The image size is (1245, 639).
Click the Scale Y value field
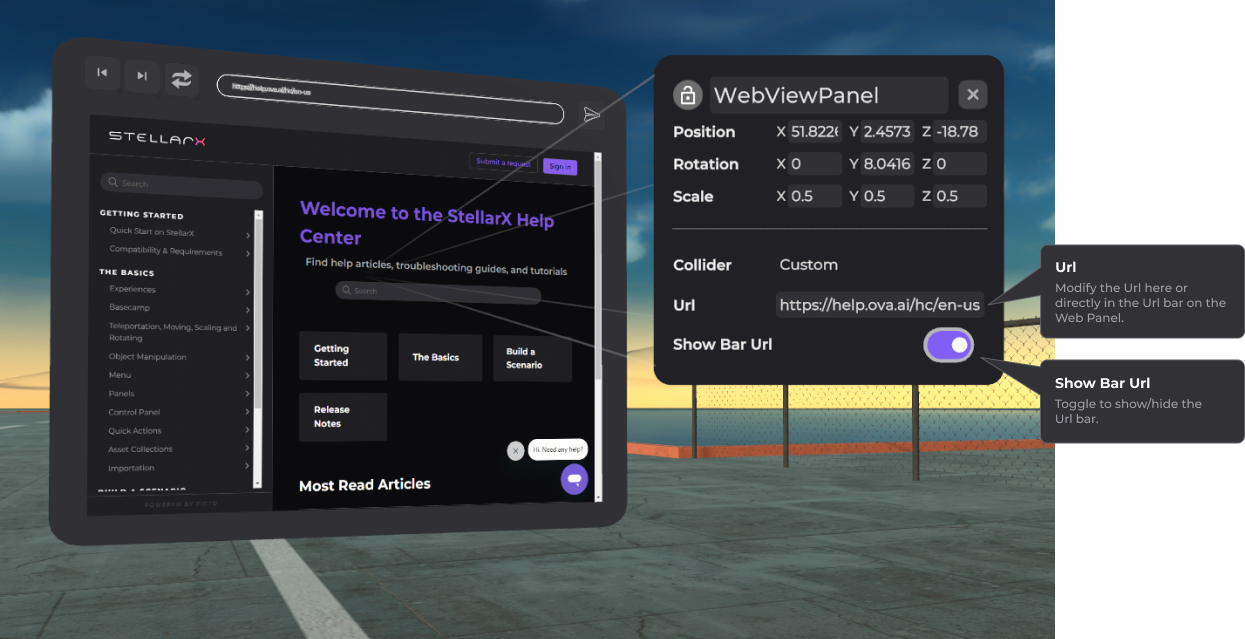coord(888,196)
